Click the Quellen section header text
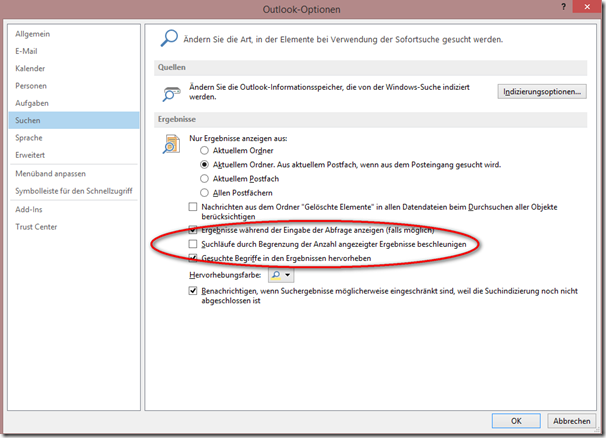606x438 pixels. tap(172, 67)
